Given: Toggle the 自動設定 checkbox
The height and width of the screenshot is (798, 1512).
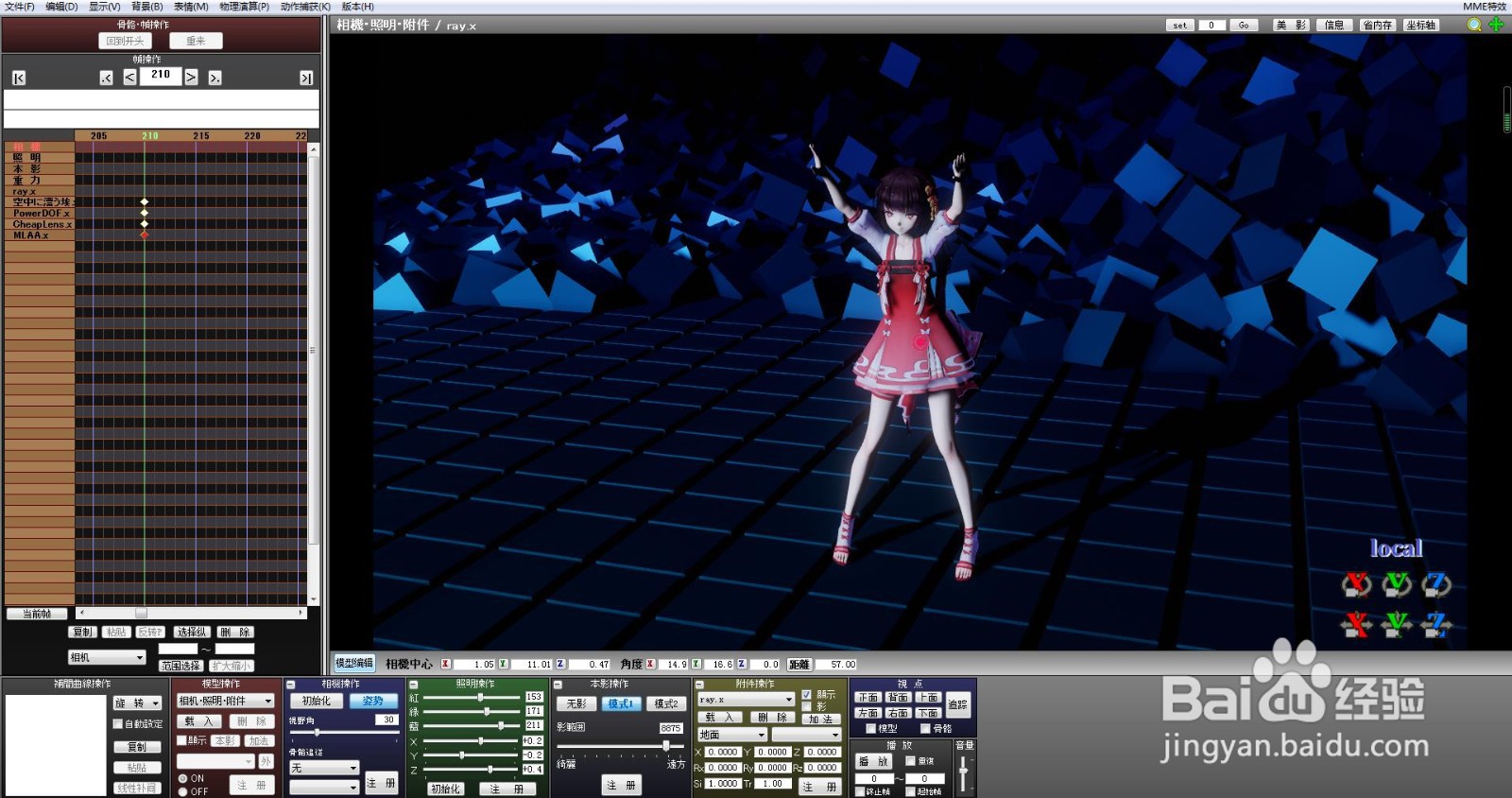Looking at the screenshot, I should coord(118,724).
